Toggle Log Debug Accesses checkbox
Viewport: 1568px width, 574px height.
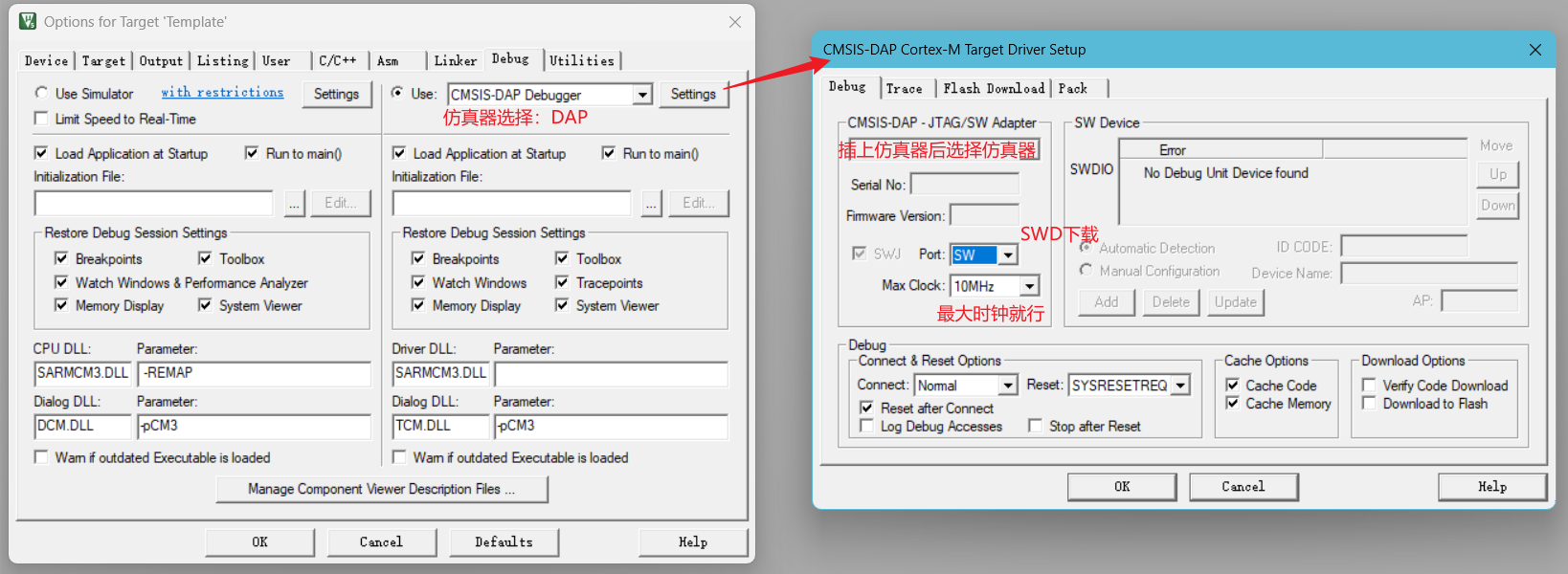click(x=866, y=426)
